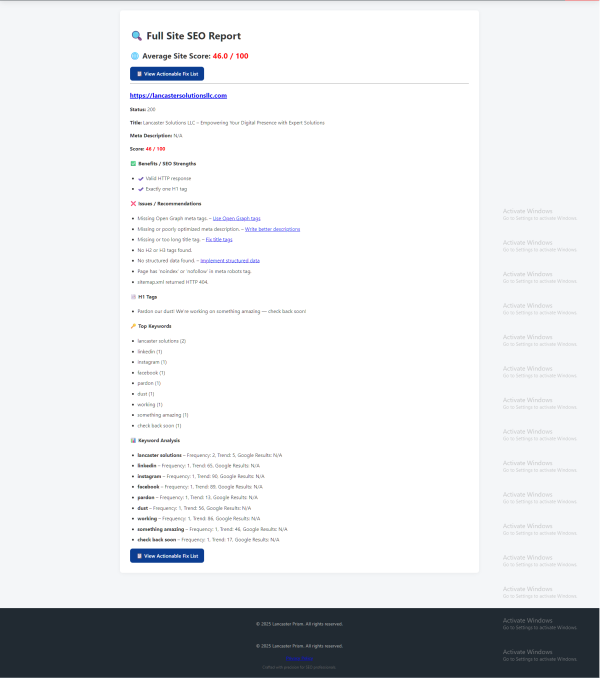Click the green check icon beside Benefits / SEO Strengths

[133, 163]
